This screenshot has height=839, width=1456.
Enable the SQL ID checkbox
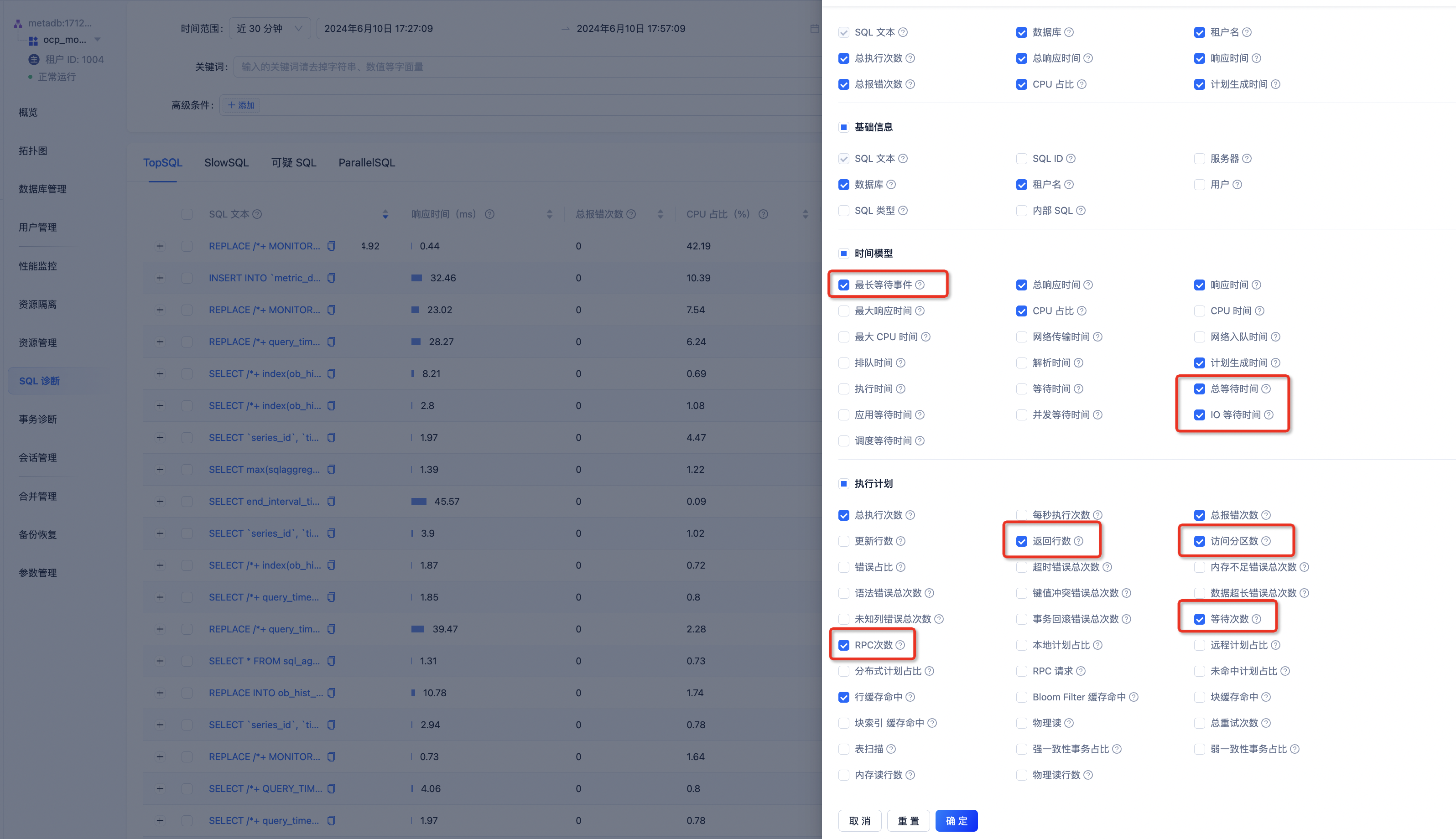[x=1021, y=159]
